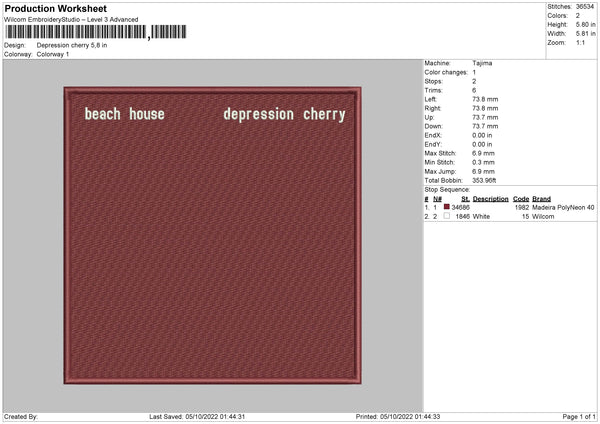Click the Max Jump value 6.9 mm
This screenshot has width=600, height=424.
483,171
